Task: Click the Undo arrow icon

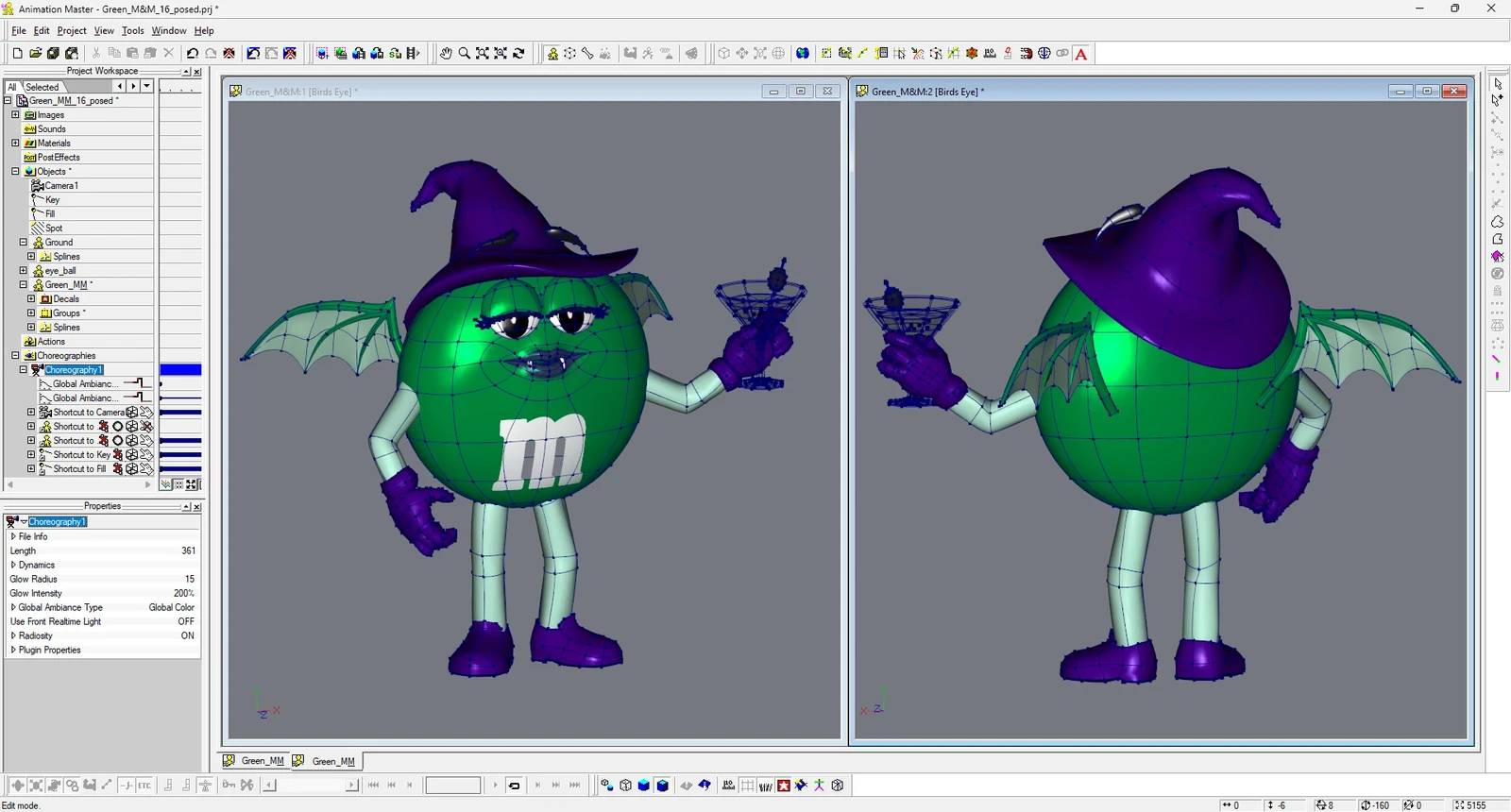Action: coord(193,54)
